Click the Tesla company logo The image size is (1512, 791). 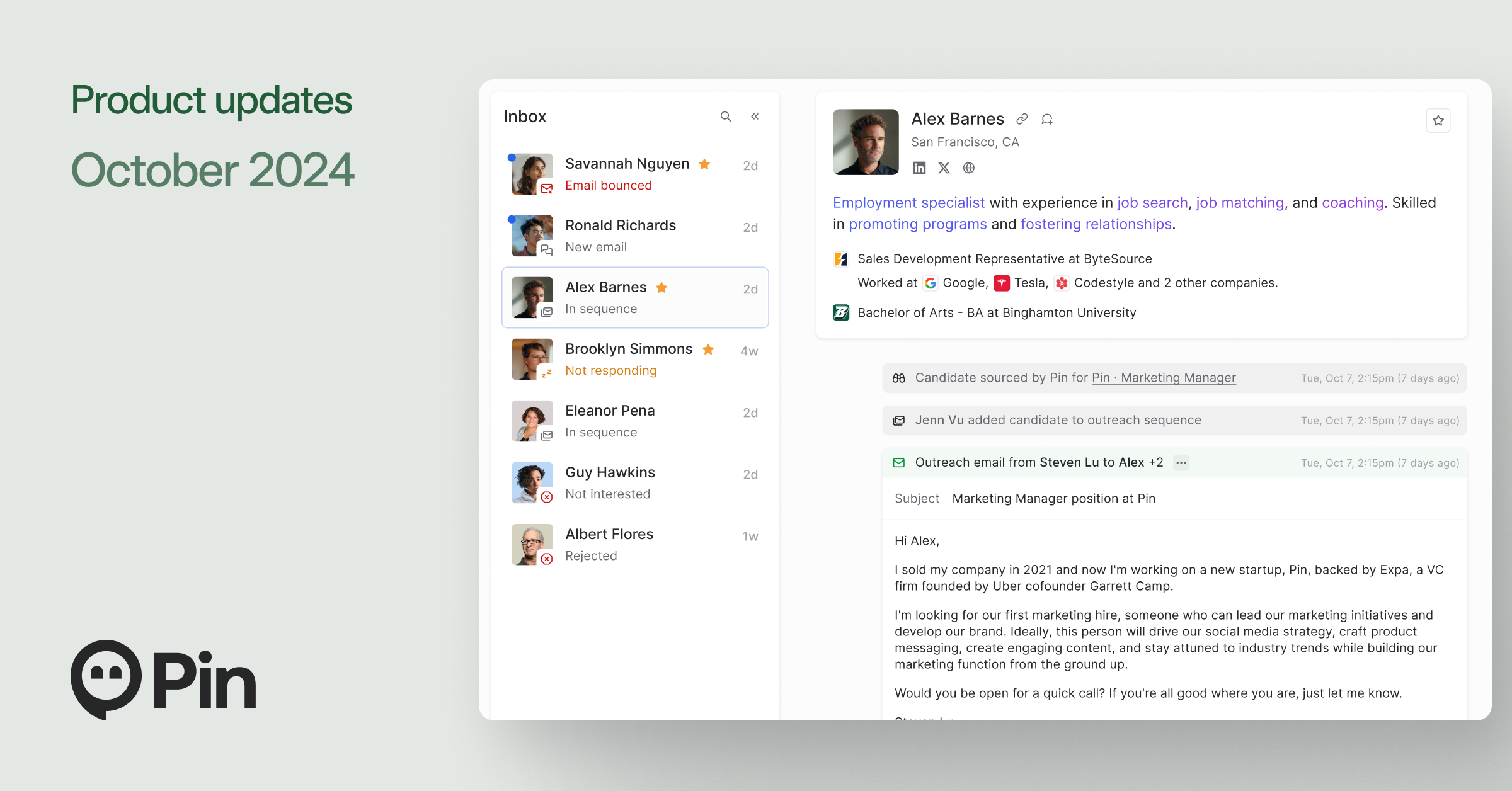pos(1001,283)
